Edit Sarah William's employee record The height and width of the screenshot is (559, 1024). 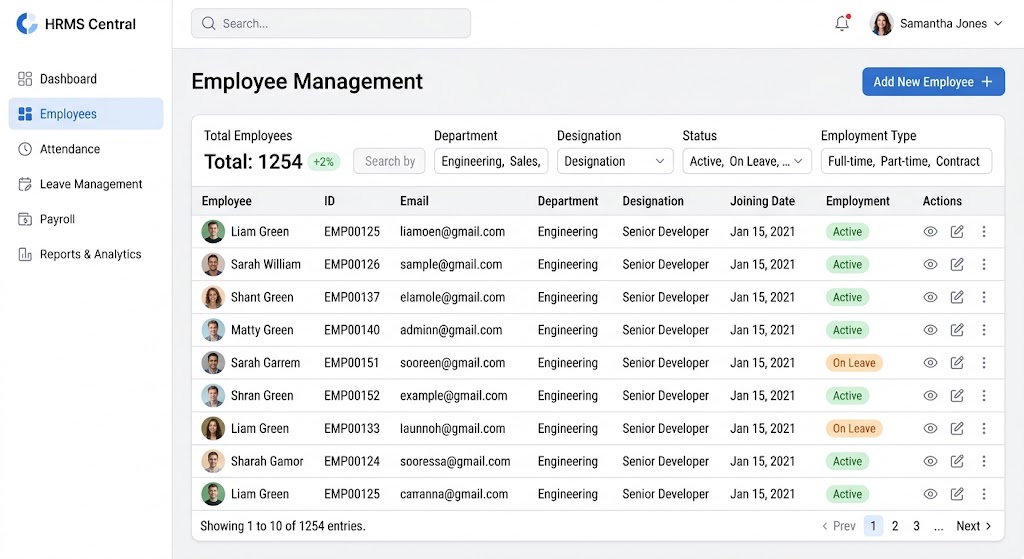tap(957, 264)
